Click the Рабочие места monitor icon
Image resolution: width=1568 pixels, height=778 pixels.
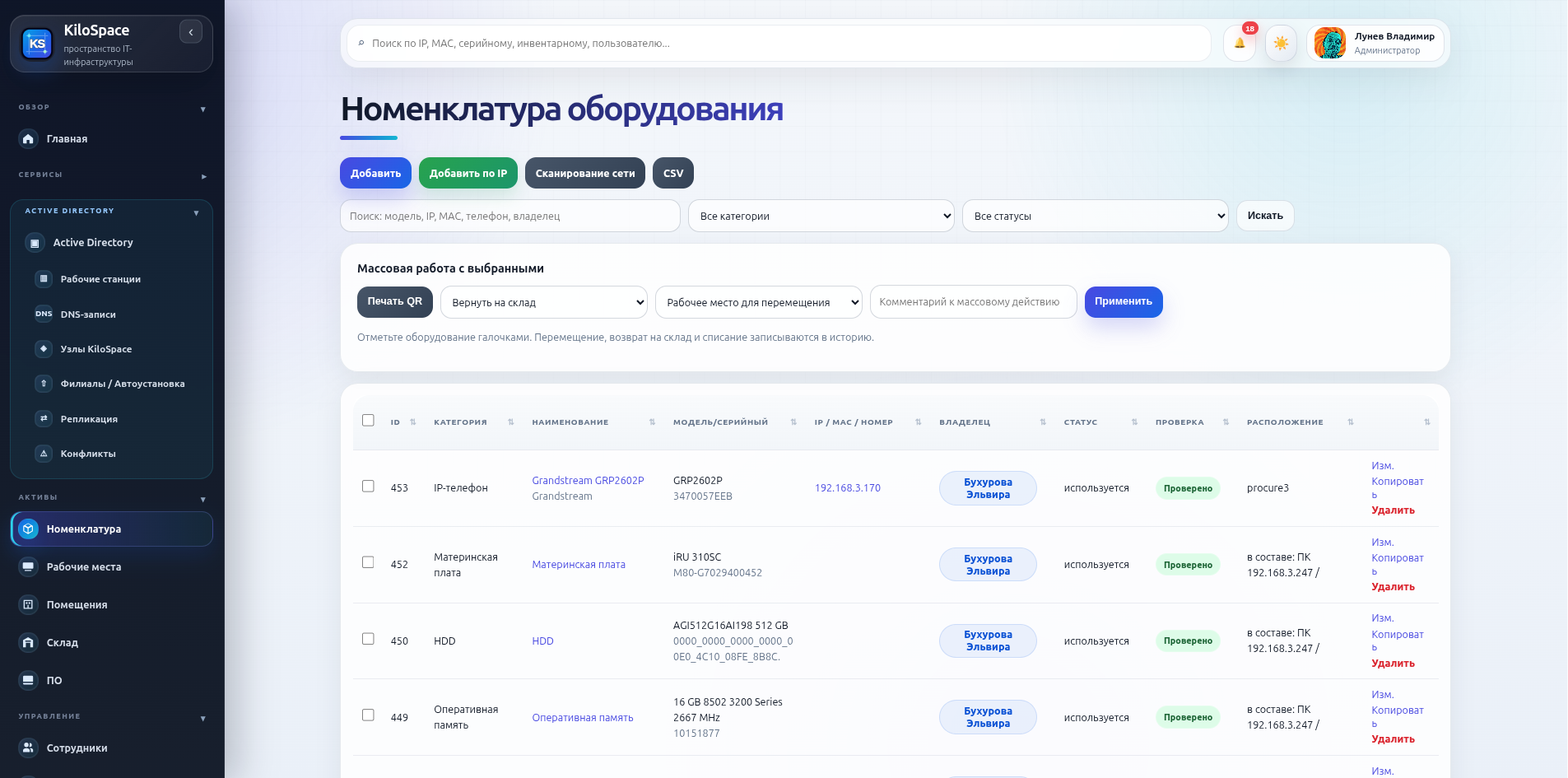29,567
